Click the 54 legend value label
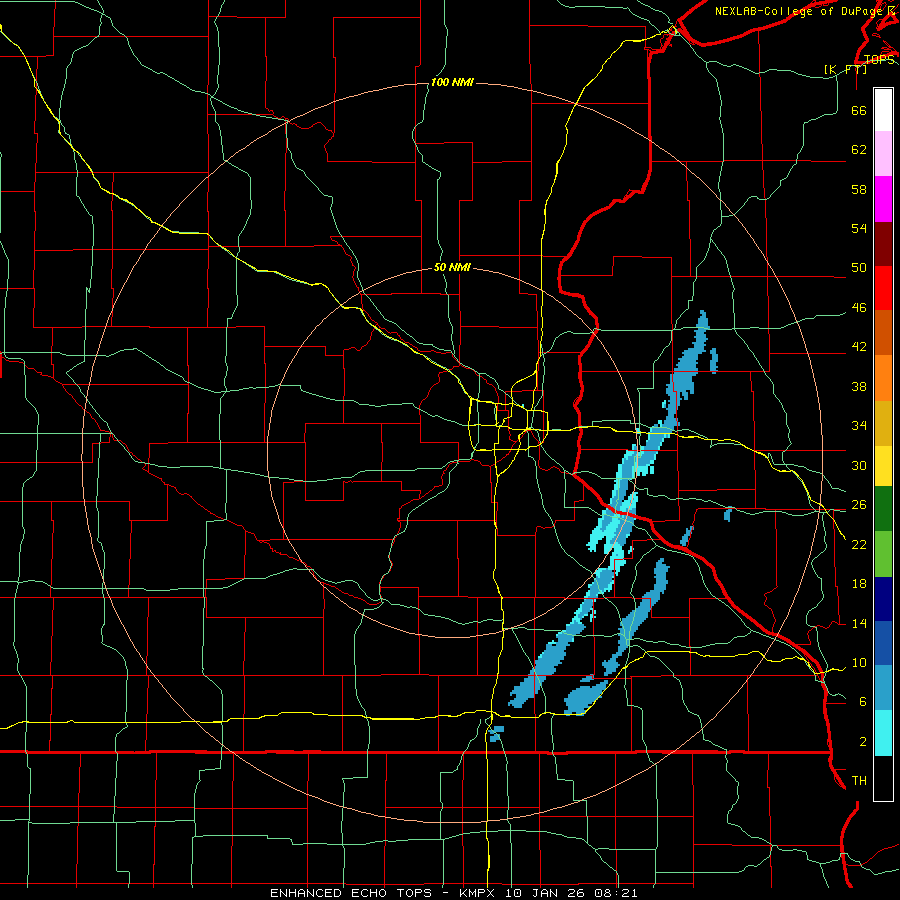 point(859,228)
